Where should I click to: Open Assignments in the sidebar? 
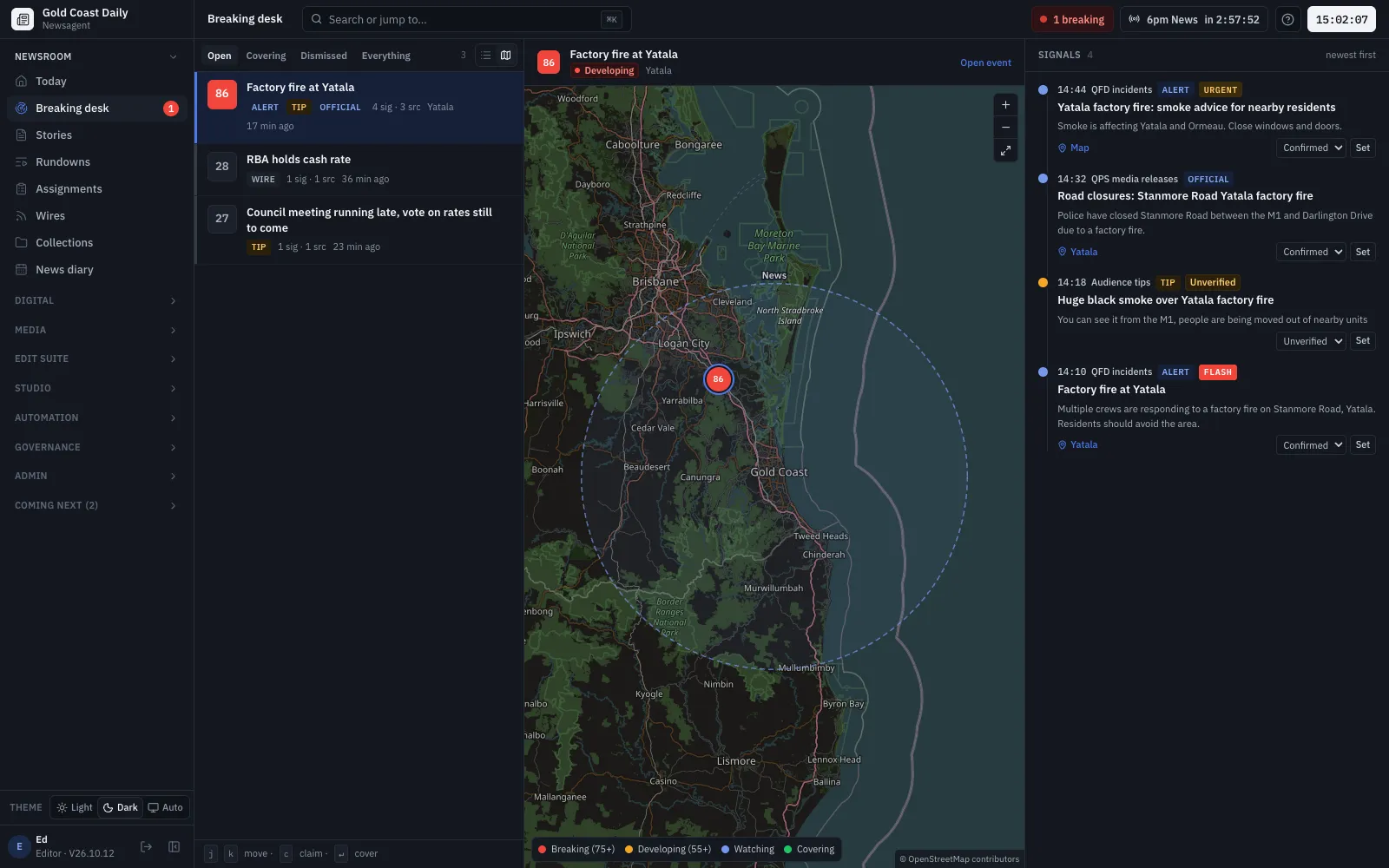point(96,189)
